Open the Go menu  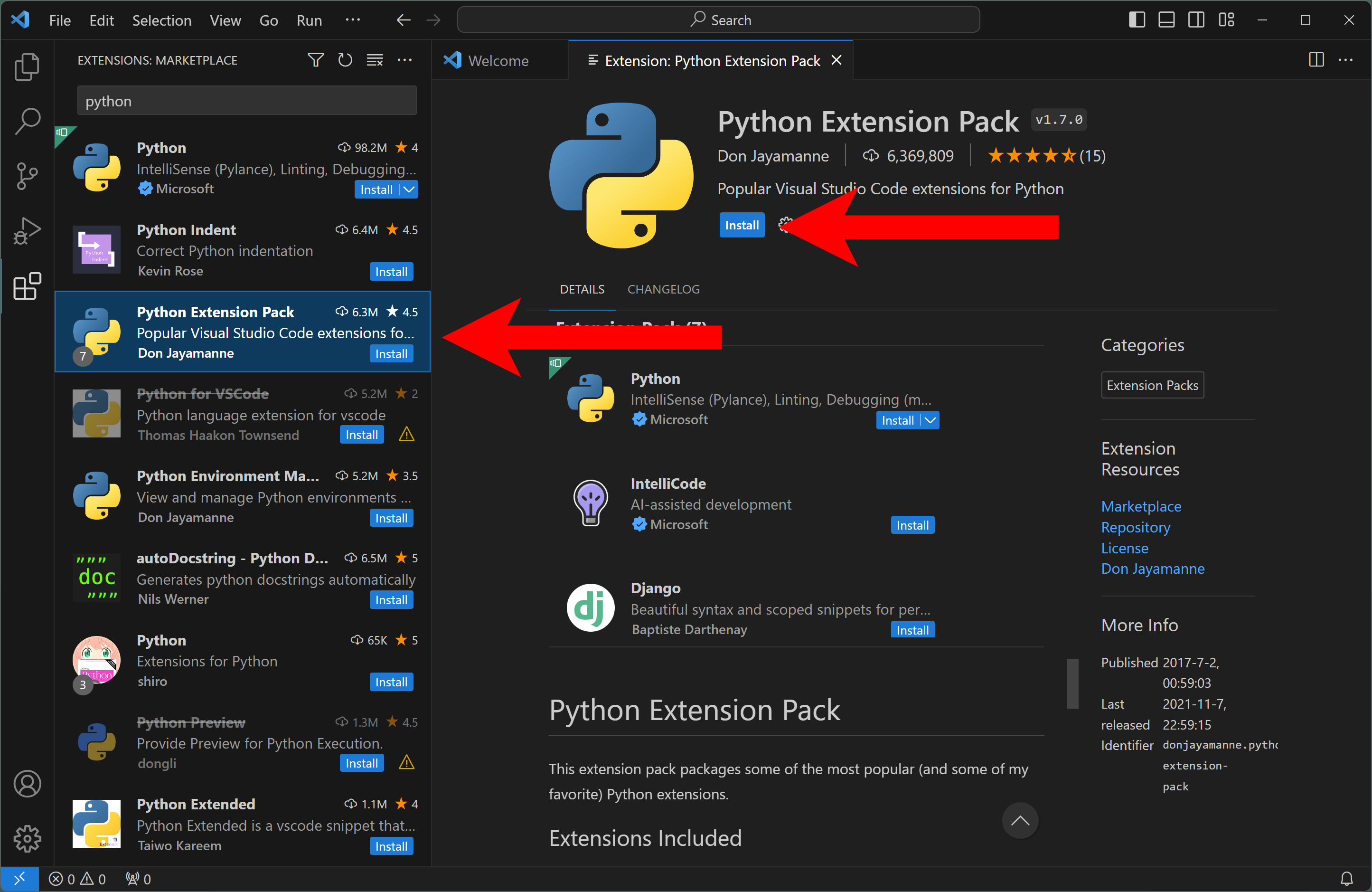tap(269, 20)
